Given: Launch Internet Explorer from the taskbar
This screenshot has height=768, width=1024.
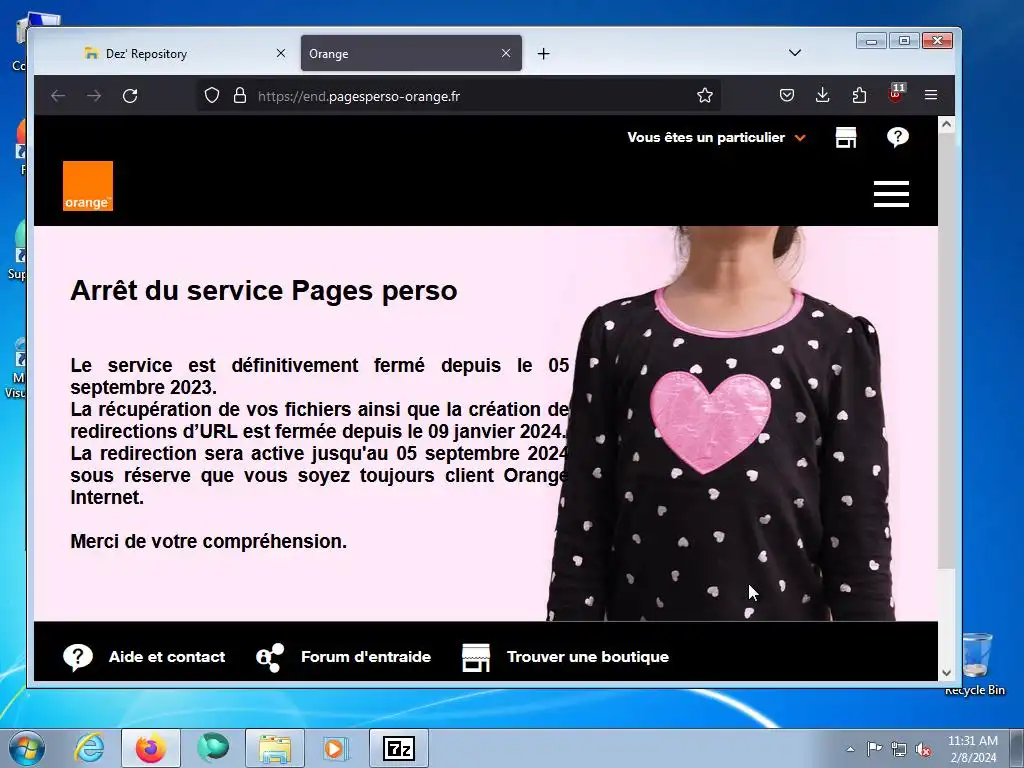Looking at the screenshot, I should coord(89,748).
